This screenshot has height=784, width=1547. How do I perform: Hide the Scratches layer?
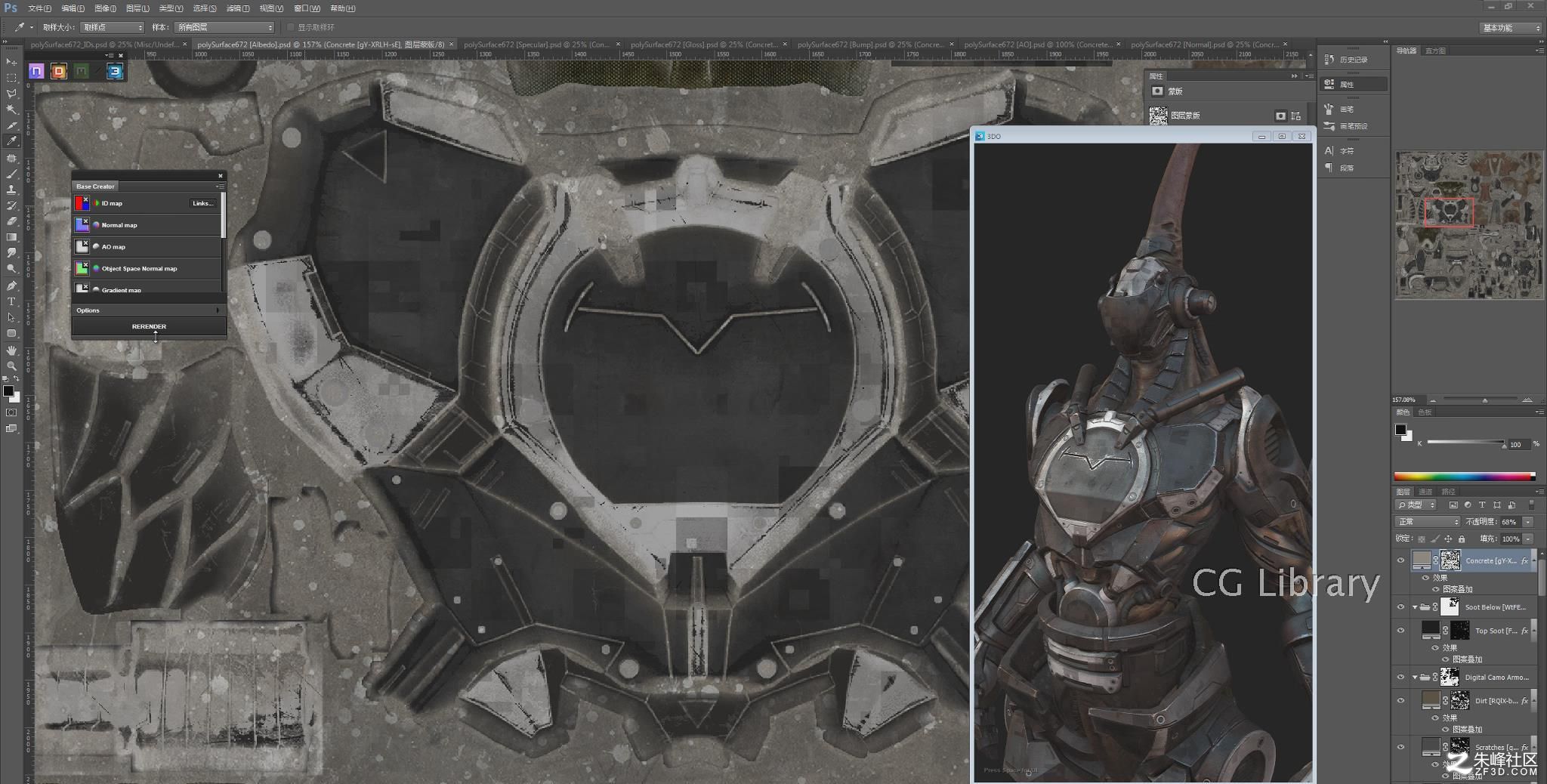point(1400,748)
